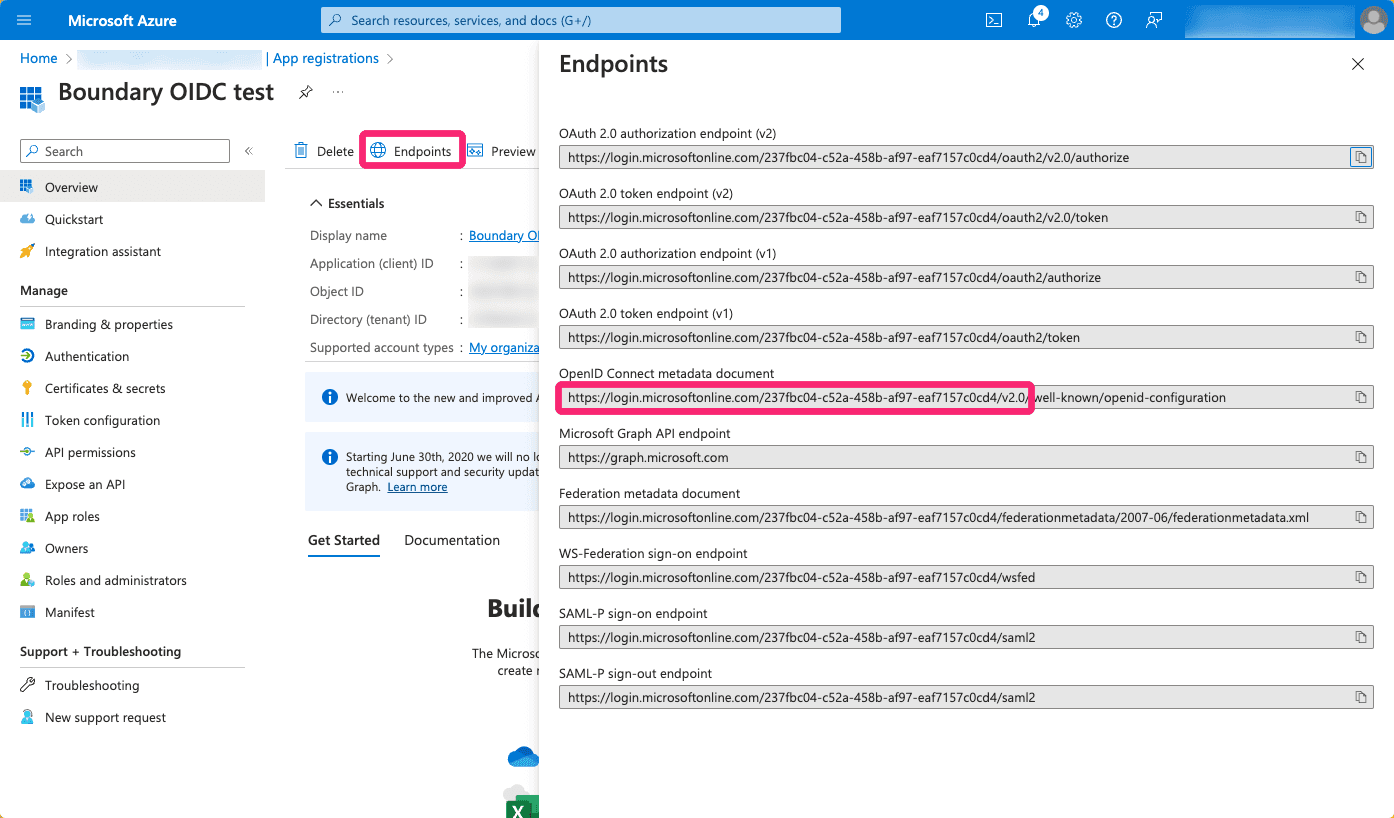This screenshot has width=1394, height=818.
Task: Open notifications bell icon
Action: tap(1034, 20)
